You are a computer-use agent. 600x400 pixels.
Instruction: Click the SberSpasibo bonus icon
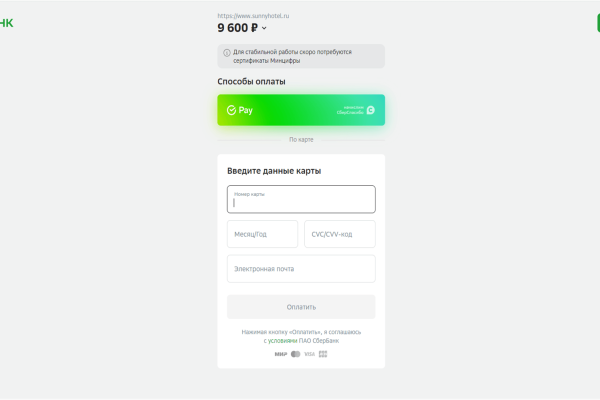click(x=369, y=110)
